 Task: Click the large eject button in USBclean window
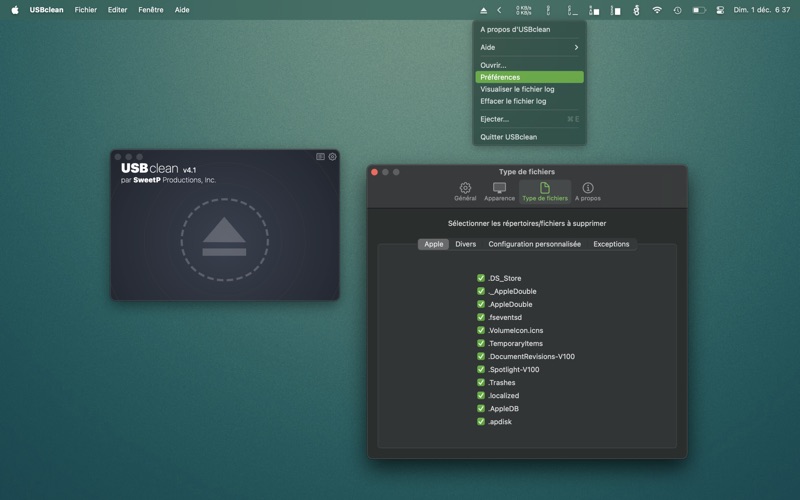coord(224,239)
